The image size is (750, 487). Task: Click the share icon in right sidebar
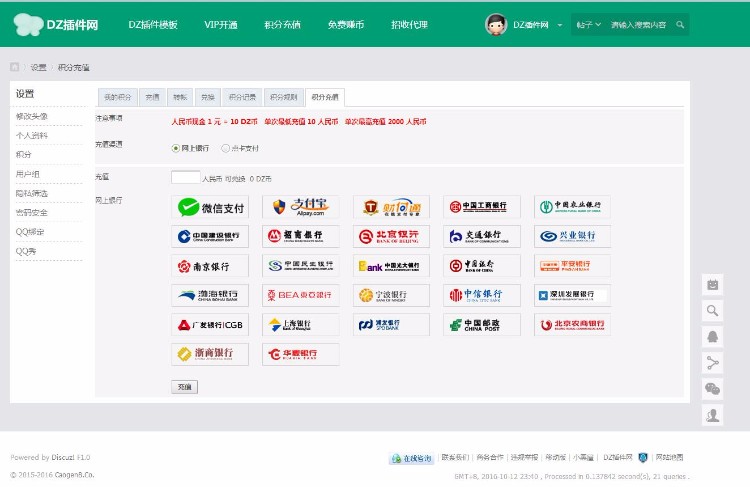pyautogui.click(x=712, y=363)
